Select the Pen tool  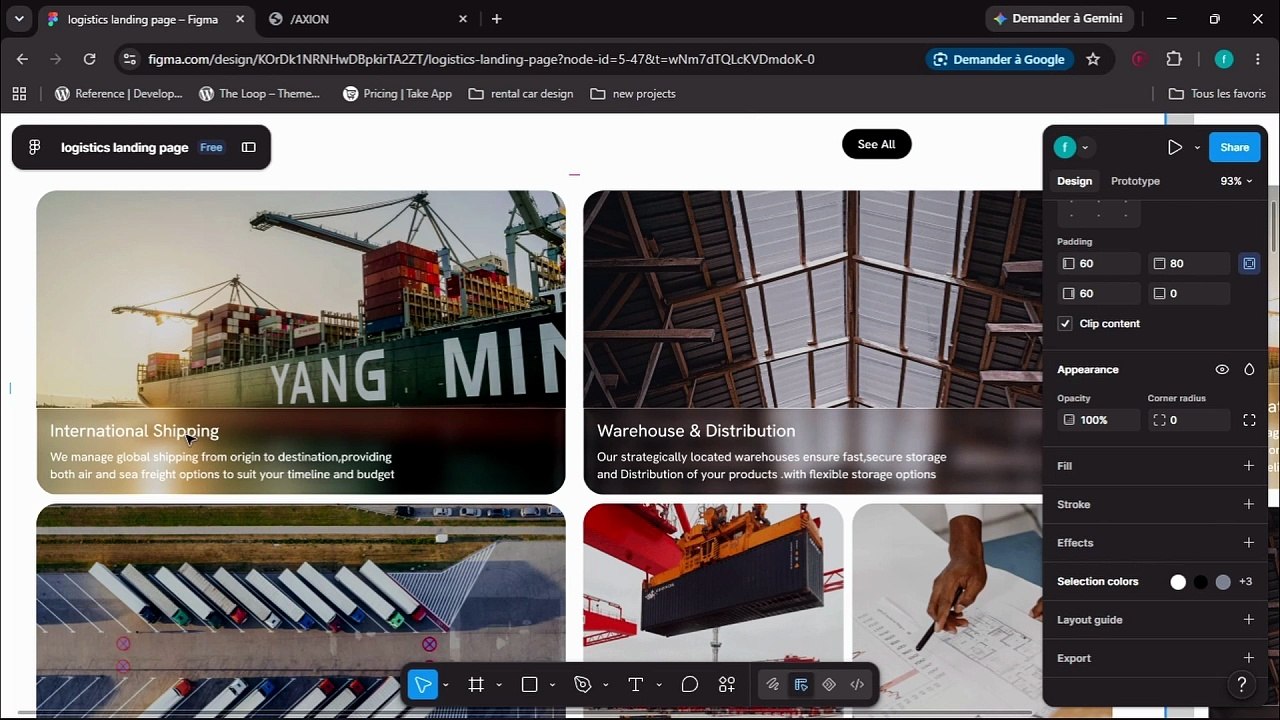[x=583, y=685]
